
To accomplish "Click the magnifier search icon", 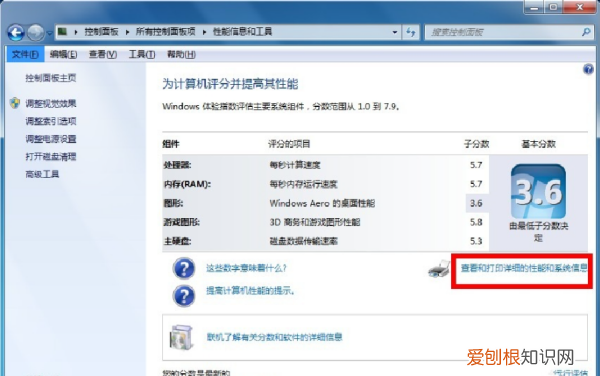I will 586,32.
